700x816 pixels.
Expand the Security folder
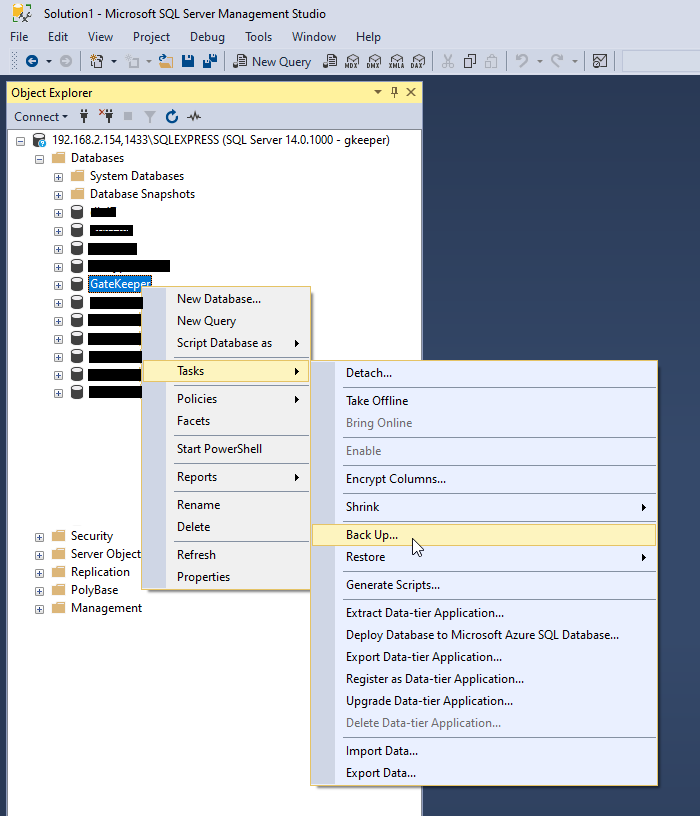point(40,537)
